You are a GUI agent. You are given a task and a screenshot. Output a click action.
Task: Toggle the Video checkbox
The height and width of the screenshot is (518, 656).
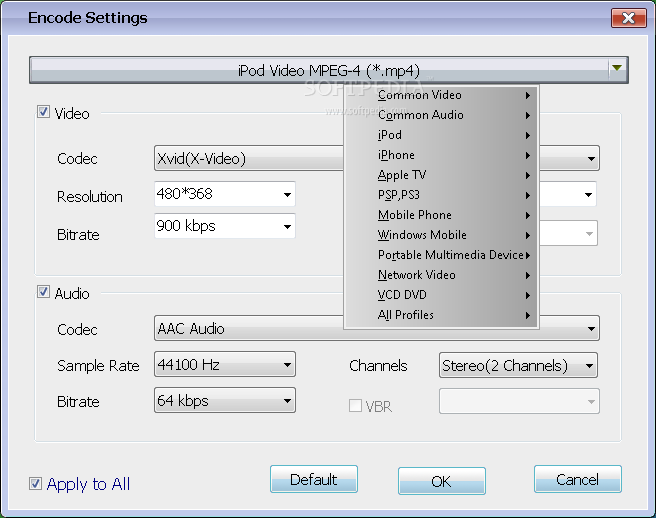click(44, 112)
